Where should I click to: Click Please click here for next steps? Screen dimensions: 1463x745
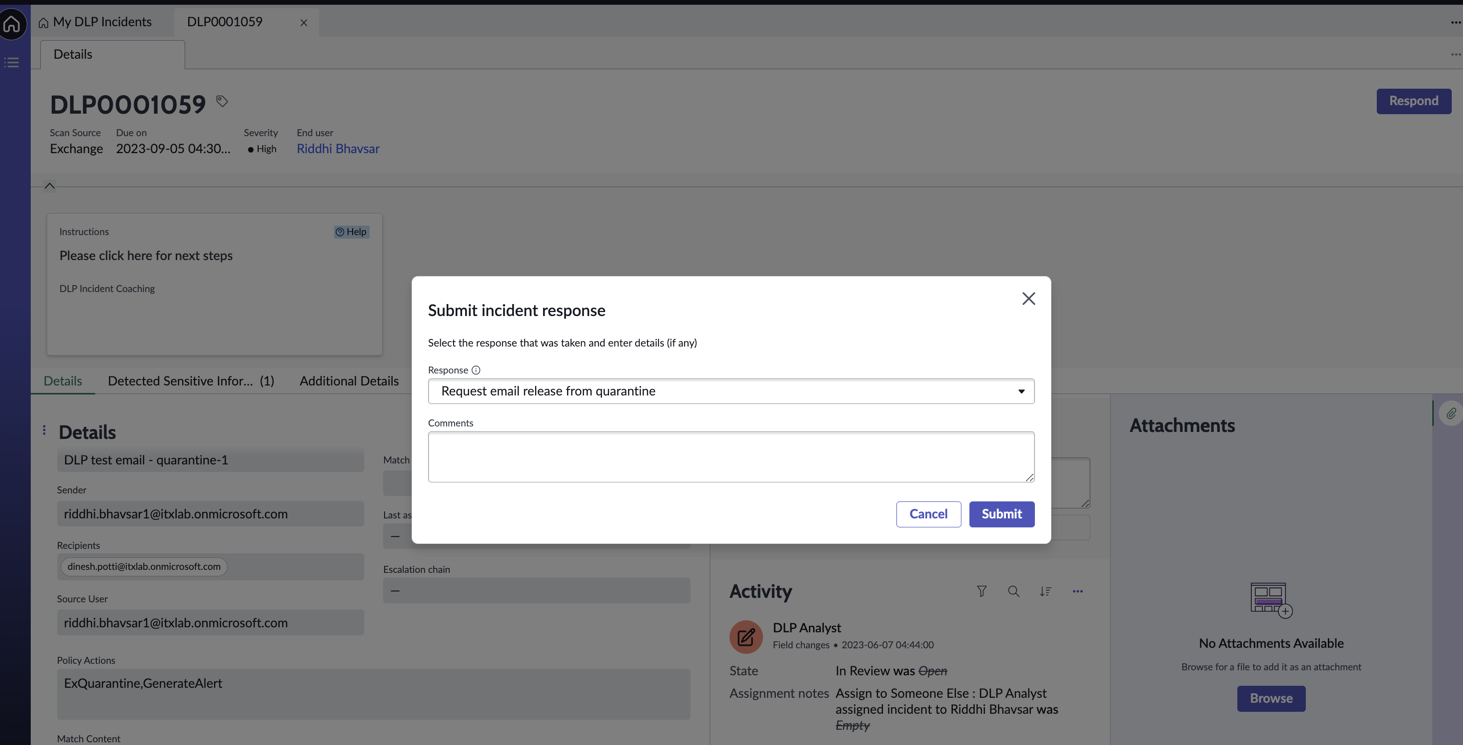[146, 256]
